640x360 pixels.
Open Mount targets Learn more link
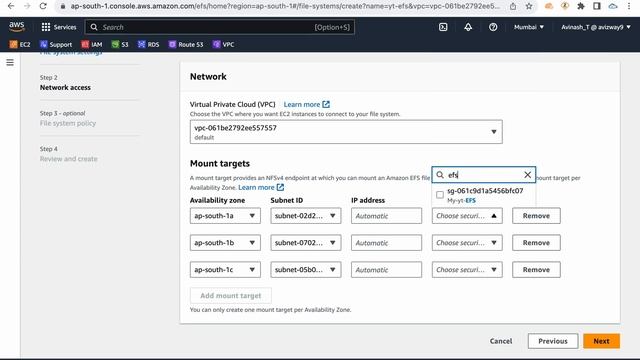point(261,187)
